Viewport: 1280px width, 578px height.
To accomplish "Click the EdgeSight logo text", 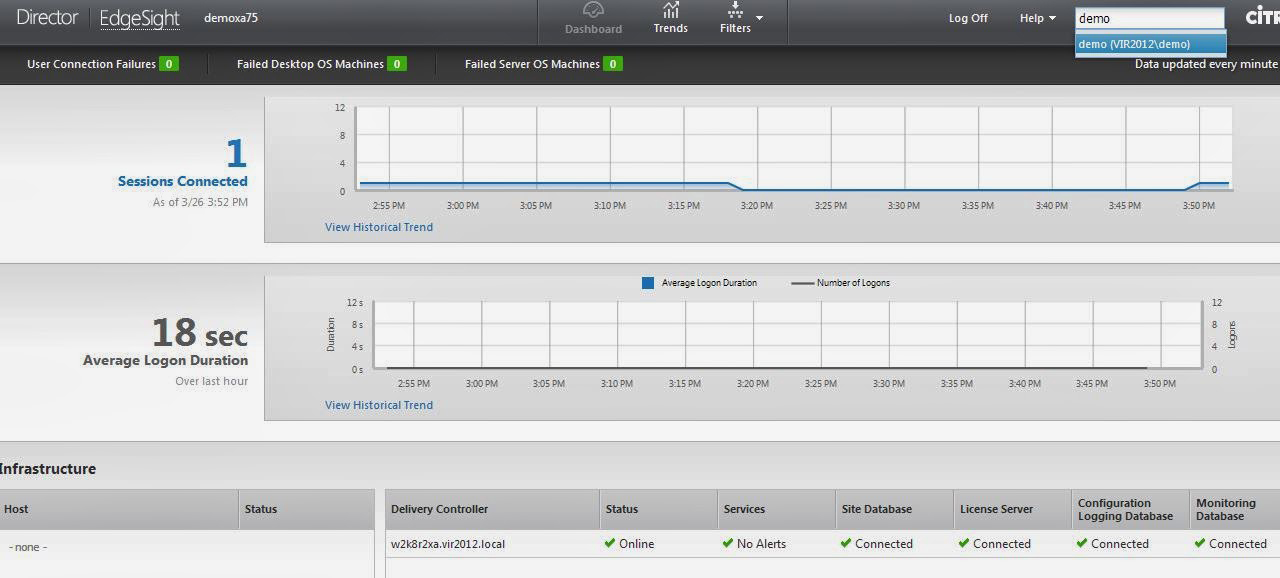I will [140, 19].
